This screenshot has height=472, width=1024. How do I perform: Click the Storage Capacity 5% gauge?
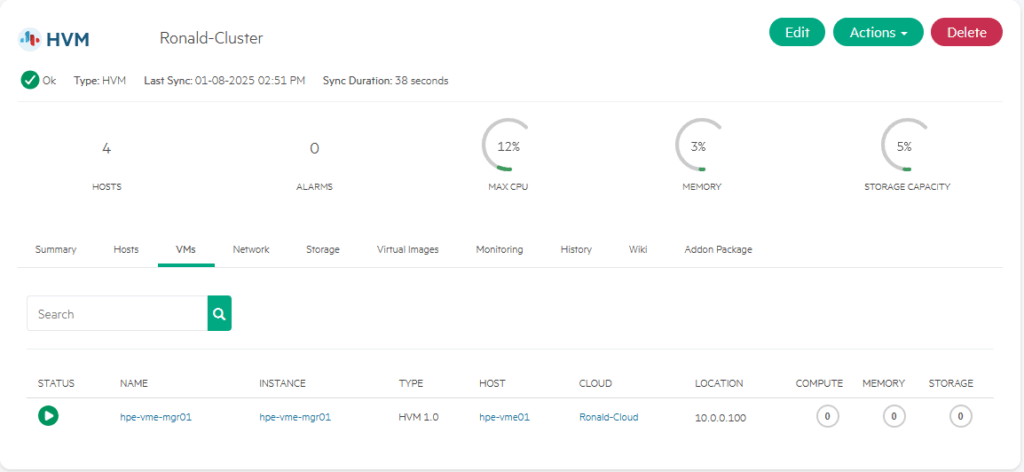[x=905, y=146]
